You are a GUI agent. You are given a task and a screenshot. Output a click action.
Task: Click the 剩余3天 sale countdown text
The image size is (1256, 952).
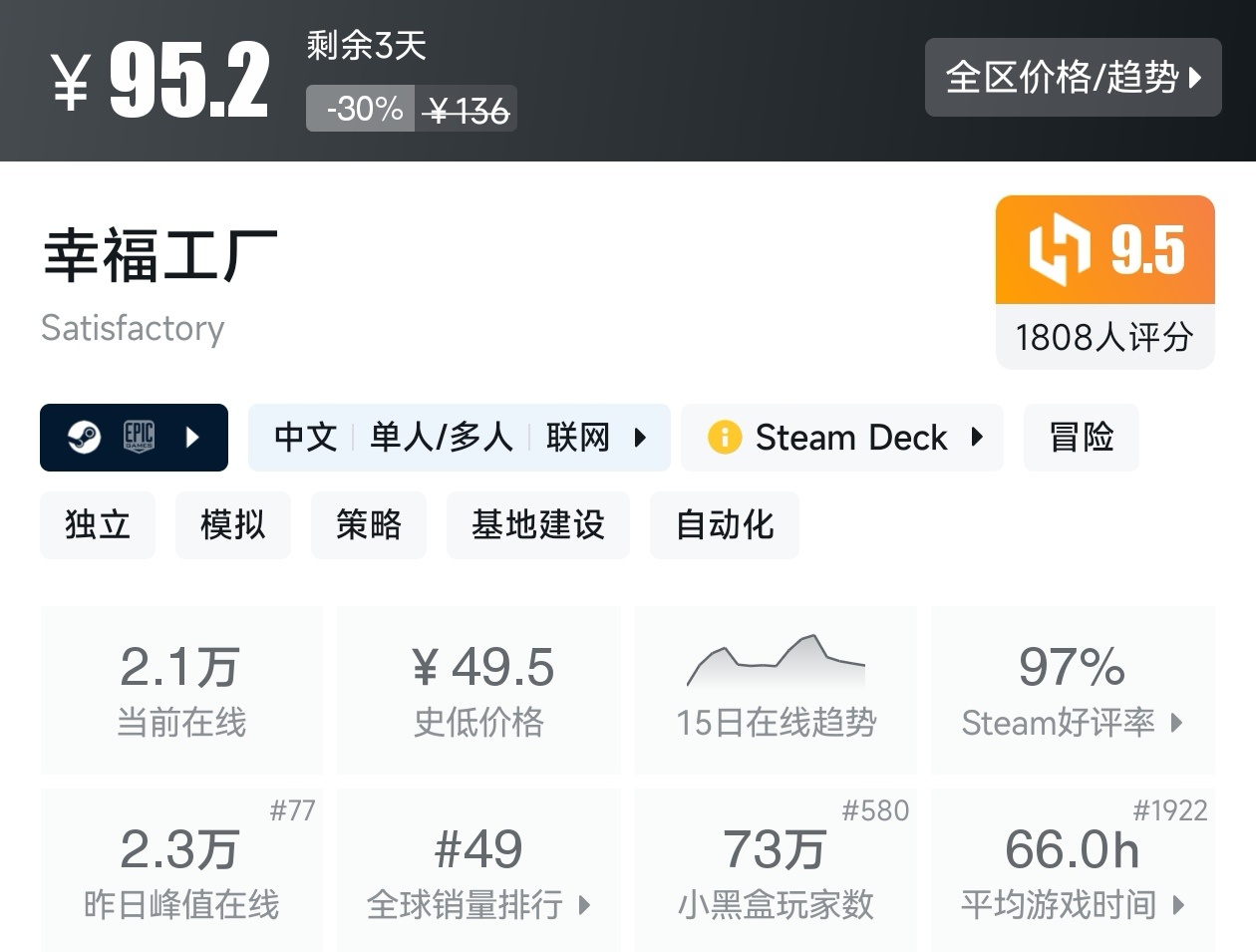pyautogui.click(x=366, y=45)
